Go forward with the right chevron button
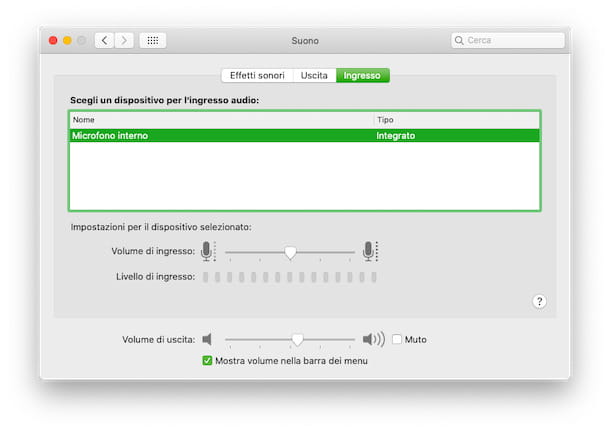This screenshot has width=610, height=432. [x=124, y=40]
